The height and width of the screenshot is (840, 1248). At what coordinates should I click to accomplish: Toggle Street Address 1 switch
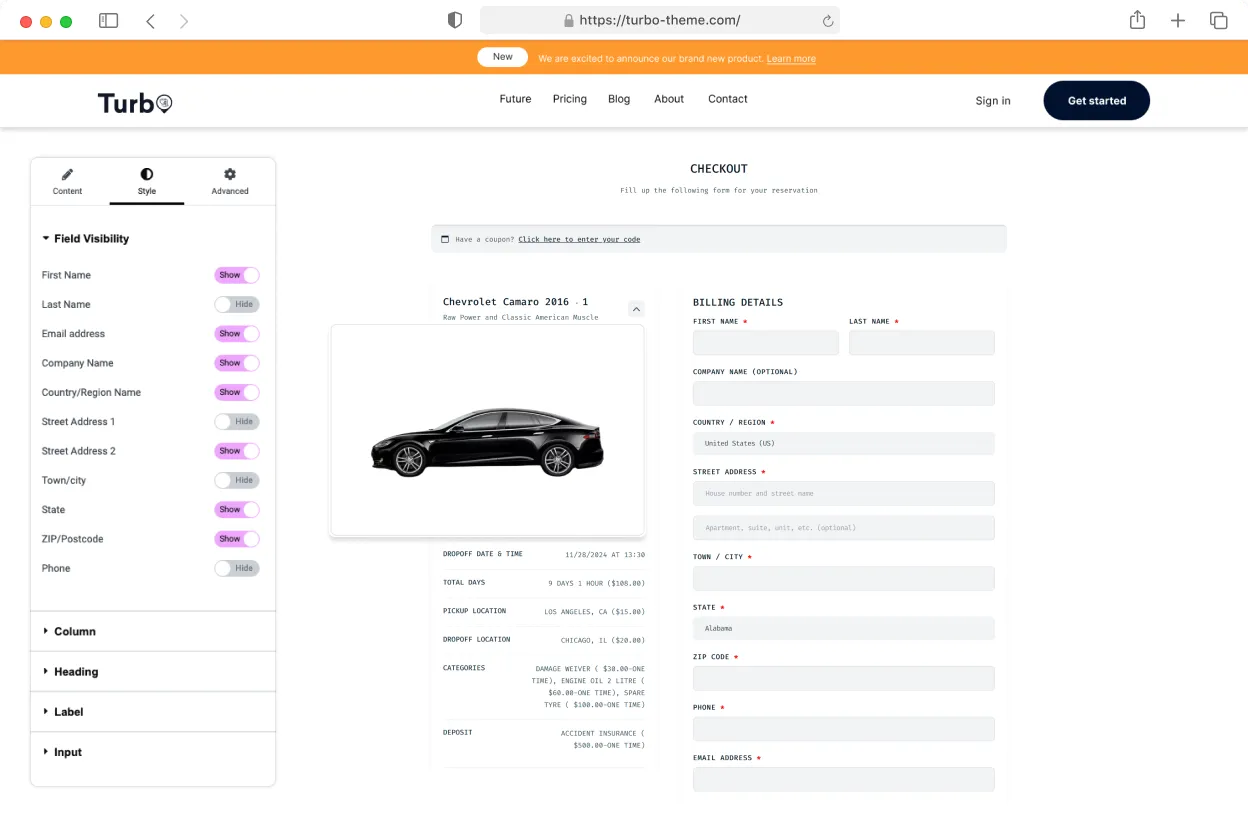tap(237, 422)
